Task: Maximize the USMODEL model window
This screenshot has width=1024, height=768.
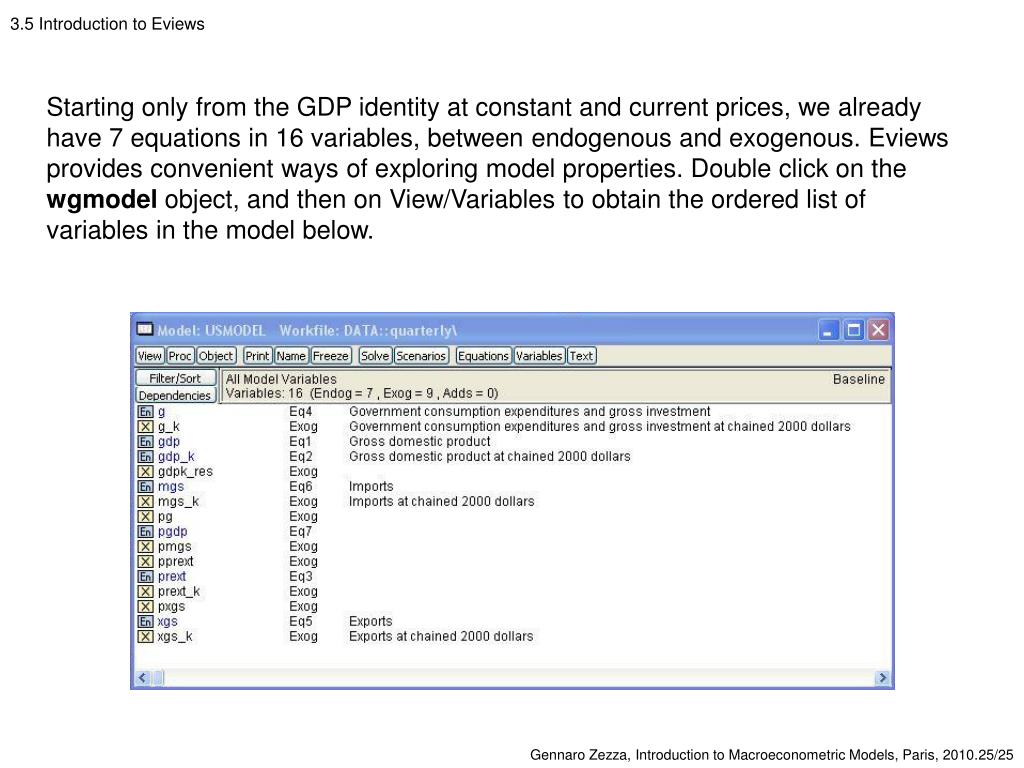Action: 854,330
